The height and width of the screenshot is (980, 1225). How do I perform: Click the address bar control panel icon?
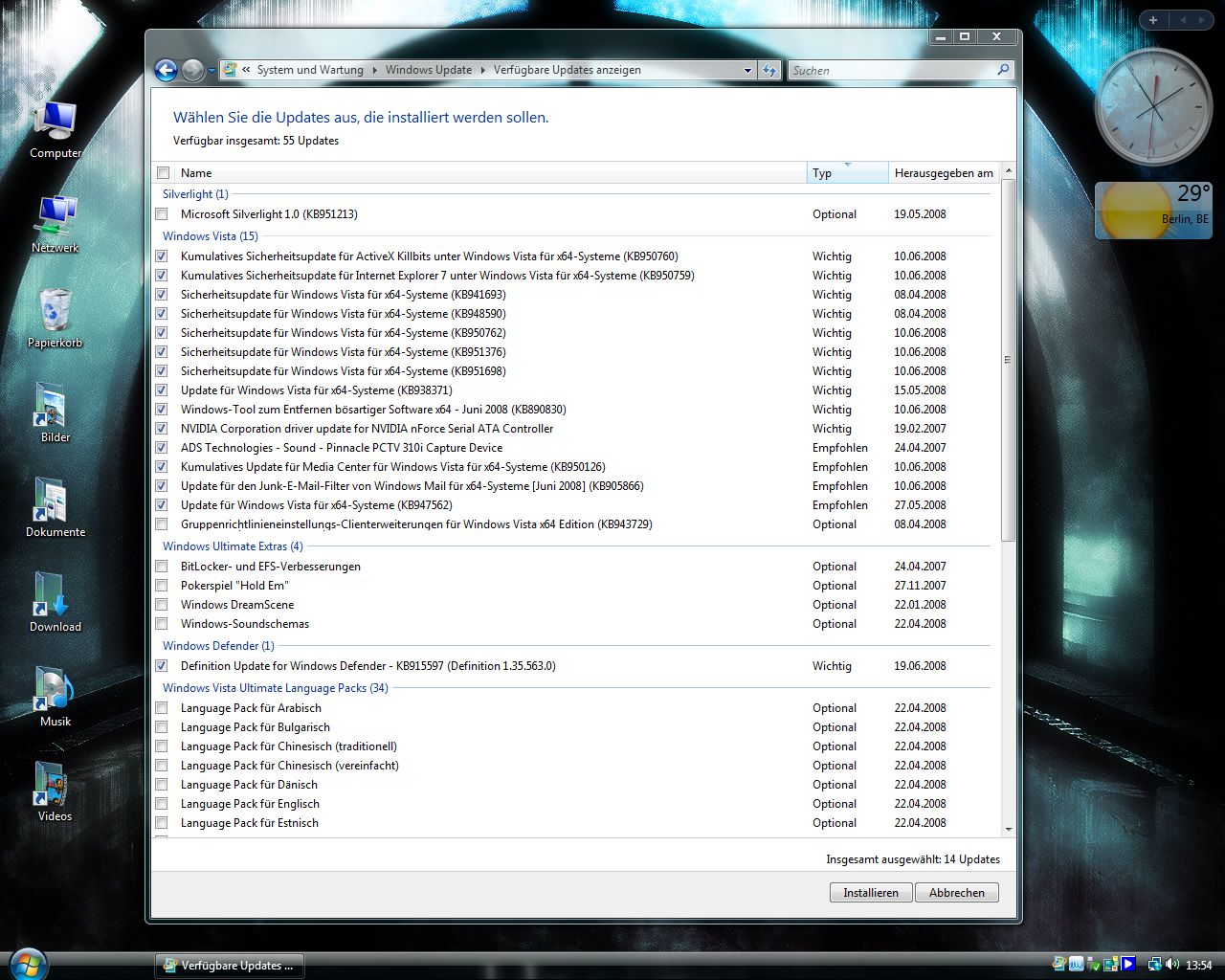(230, 70)
